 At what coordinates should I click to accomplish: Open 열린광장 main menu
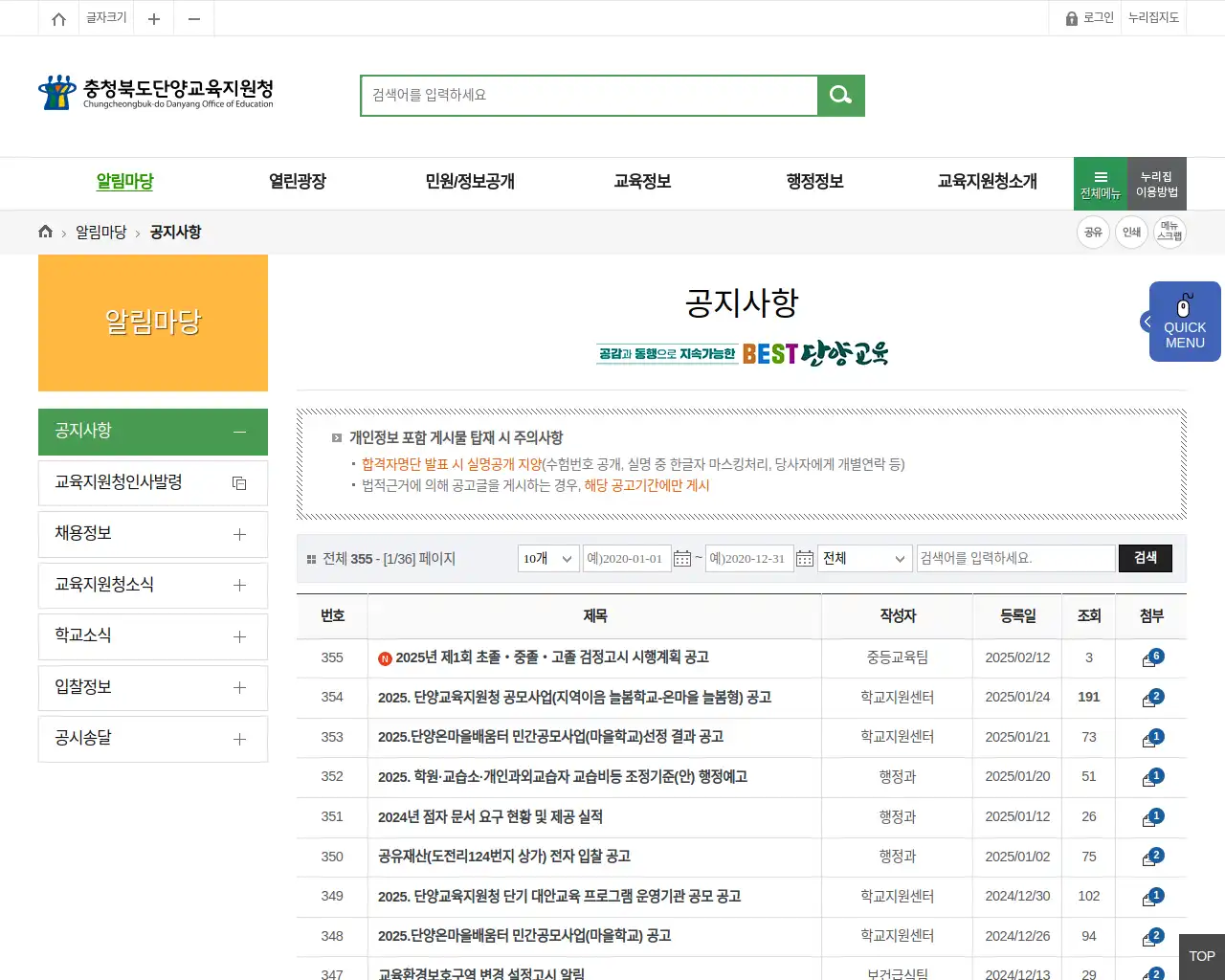coord(298,181)
